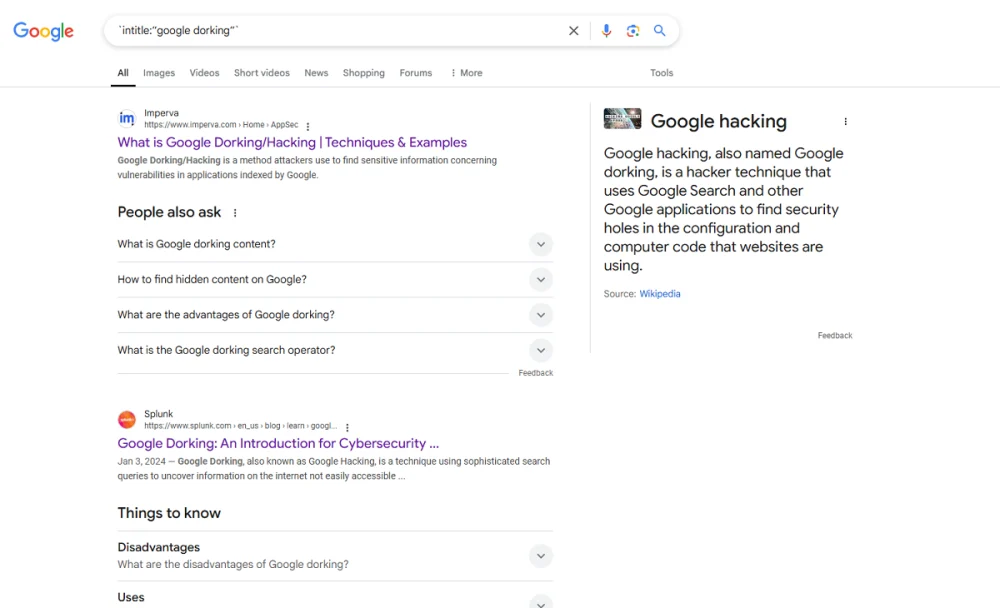Switch to the Images tab
This screenshot has width=1000, height=608.
point(159,73)
